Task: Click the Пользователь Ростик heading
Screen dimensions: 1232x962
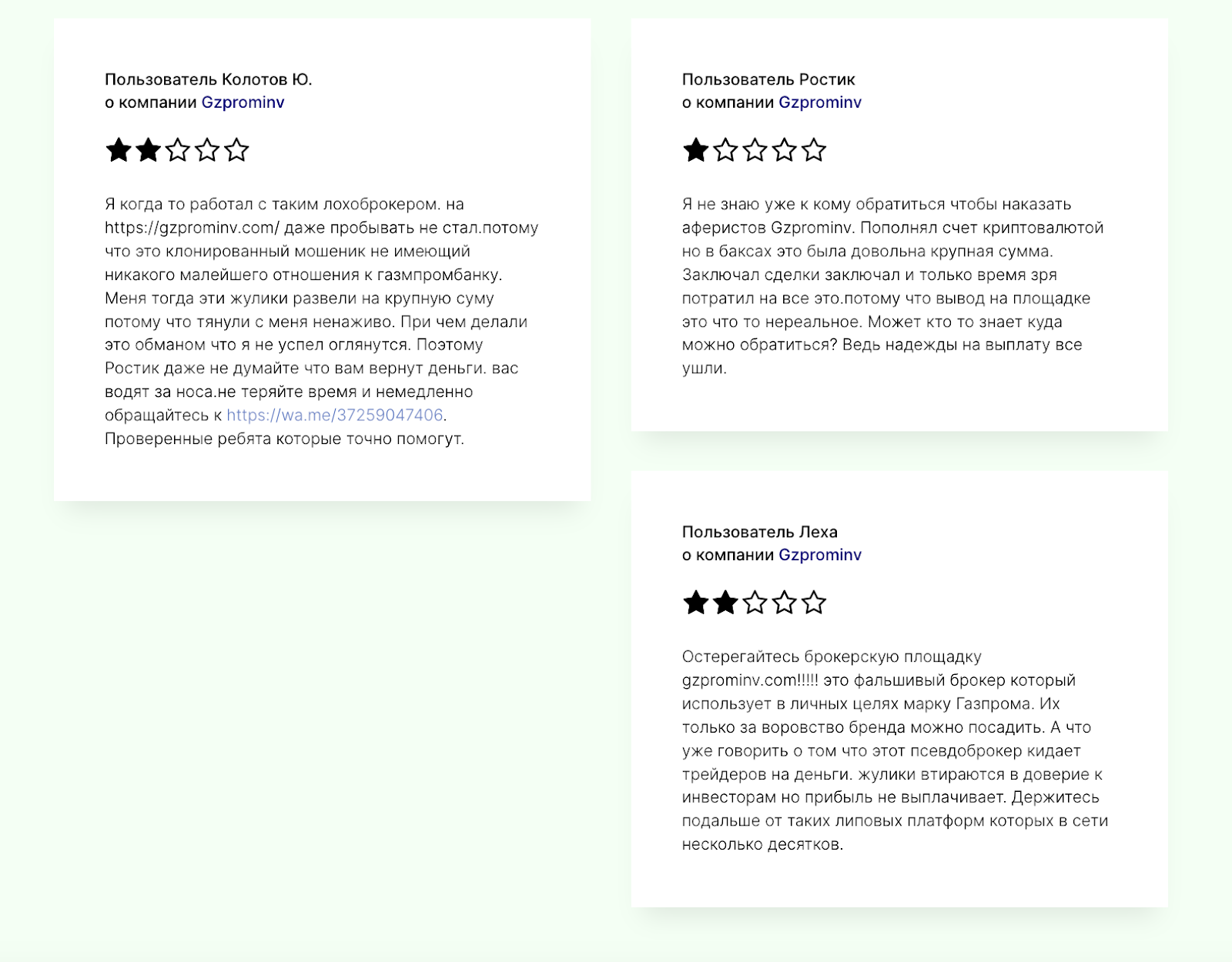Action: point(768,79)
